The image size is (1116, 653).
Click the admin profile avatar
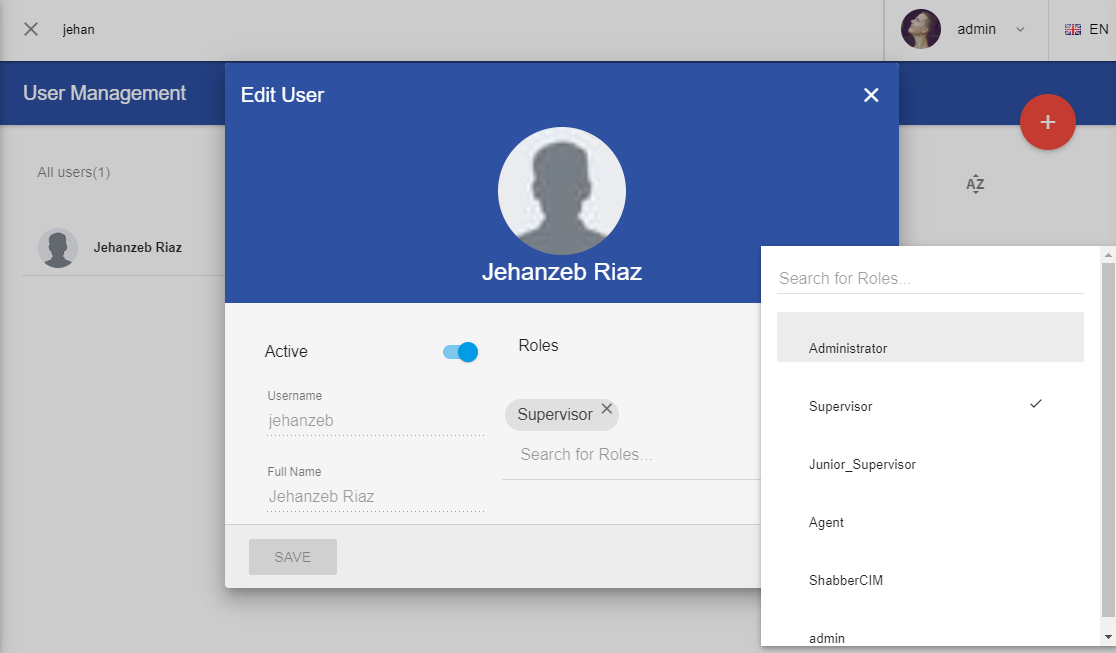(920, 29)
